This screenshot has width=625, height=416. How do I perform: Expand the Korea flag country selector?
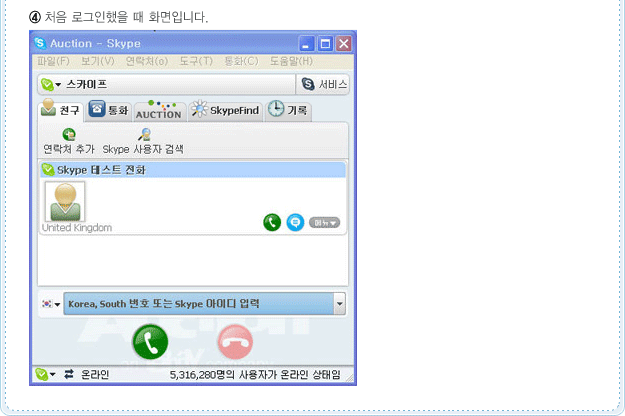(x=51, y=304)
